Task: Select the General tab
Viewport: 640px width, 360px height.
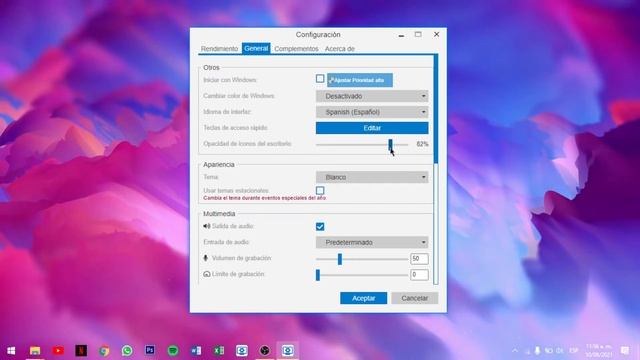Action: tap(256, 48)
